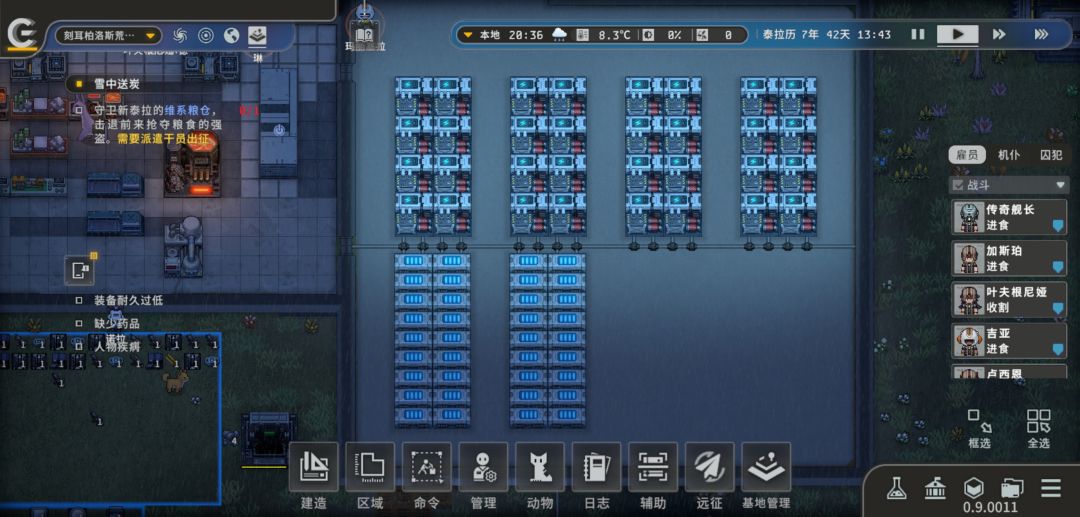1080x517 pixels.
Task: Open the 辅助 assist menu
Action: tap(652, 476)
